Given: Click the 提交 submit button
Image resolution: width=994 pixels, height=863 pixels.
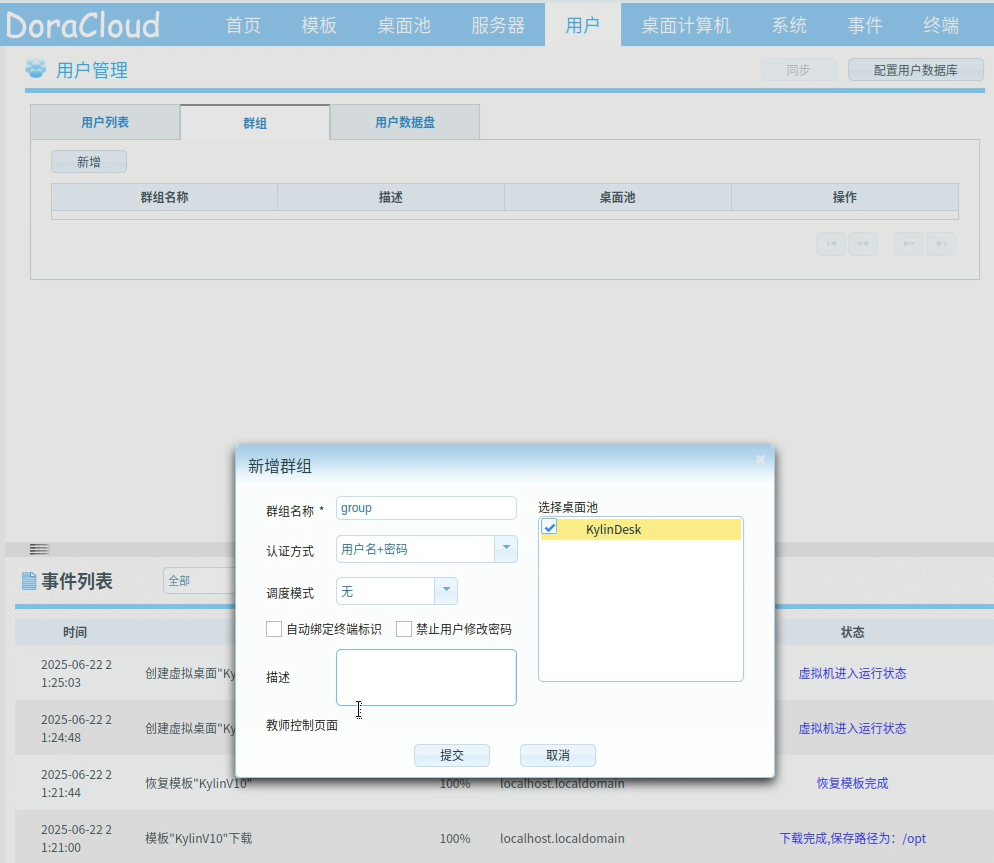Looking at the screenshot, I should (x=451, y=755).
